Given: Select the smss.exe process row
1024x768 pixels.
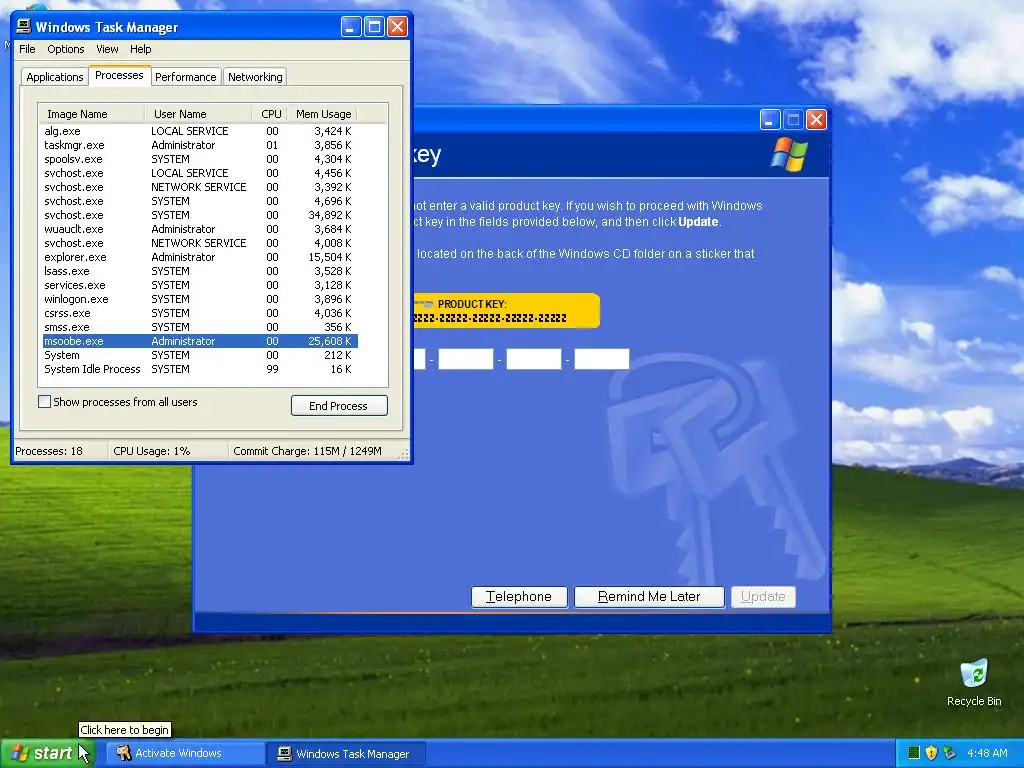Looking at the screenshot, I should (x=200, y=327).
